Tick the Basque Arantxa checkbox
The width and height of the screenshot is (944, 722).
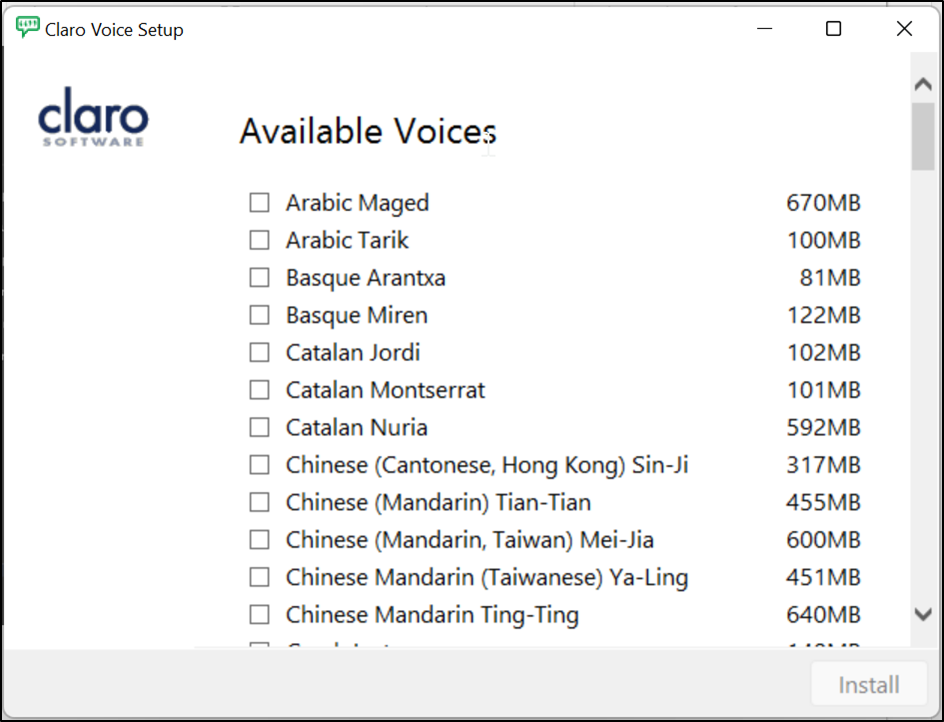coord(260,278)
